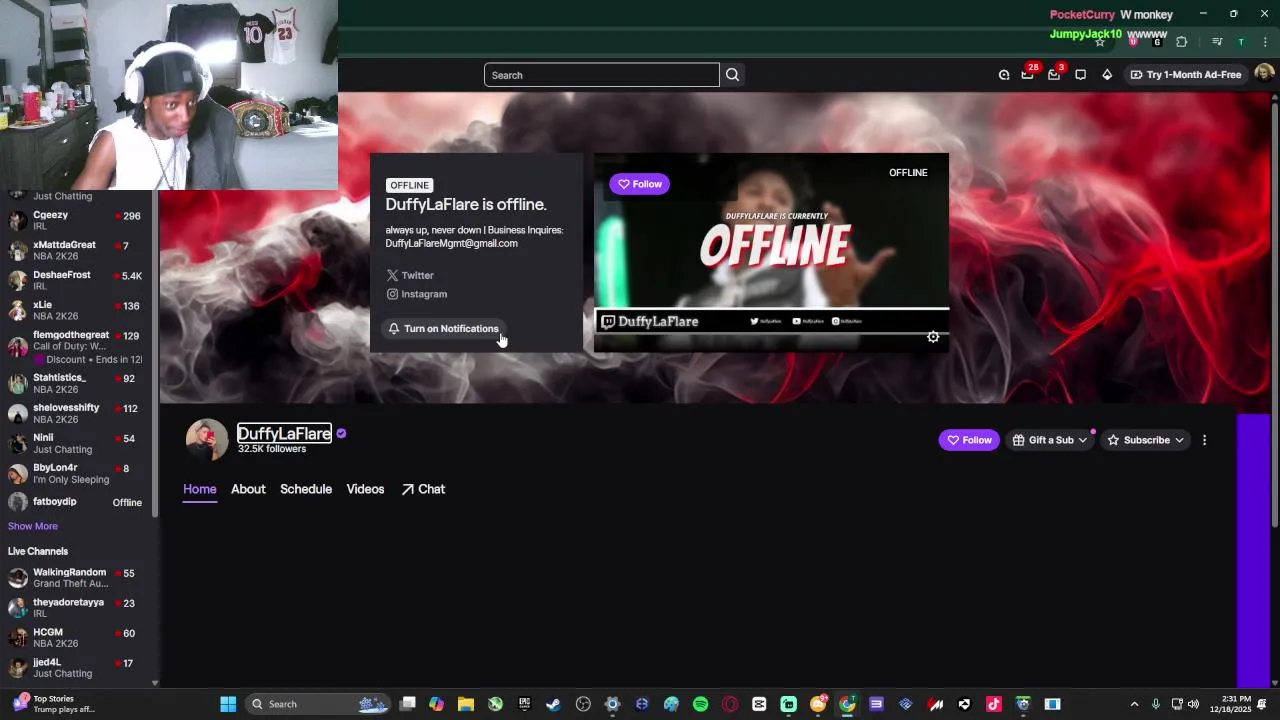
Task: Open the Videos tab
Action: pyautogui.click(x=365, y=489)
